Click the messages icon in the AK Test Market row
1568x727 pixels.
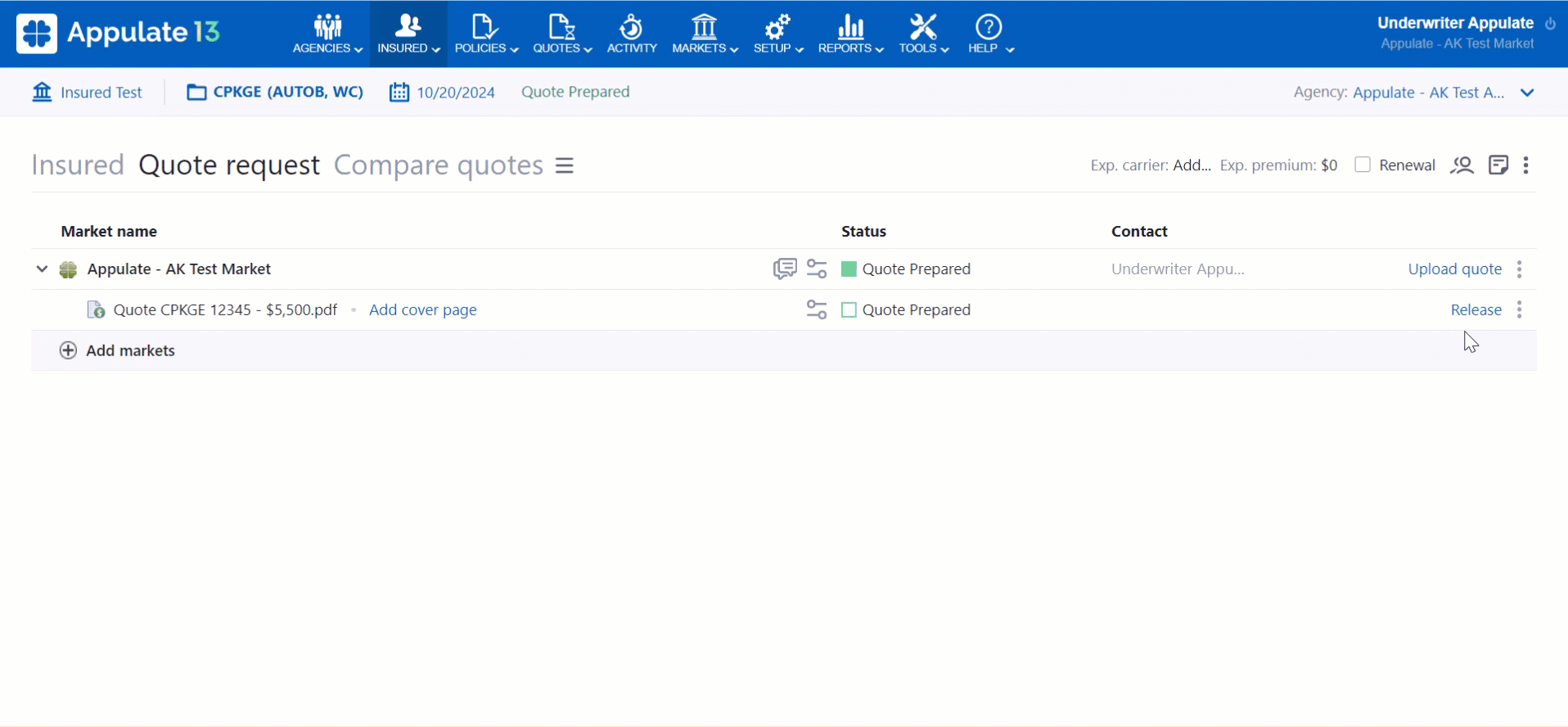(784, 269)
